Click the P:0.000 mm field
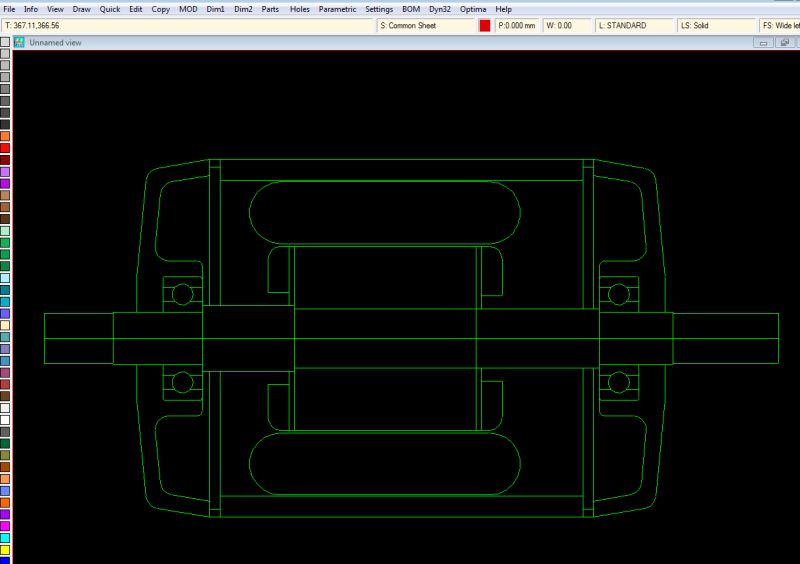The width and height of the screenshot is (800, 564). (517, 25)
